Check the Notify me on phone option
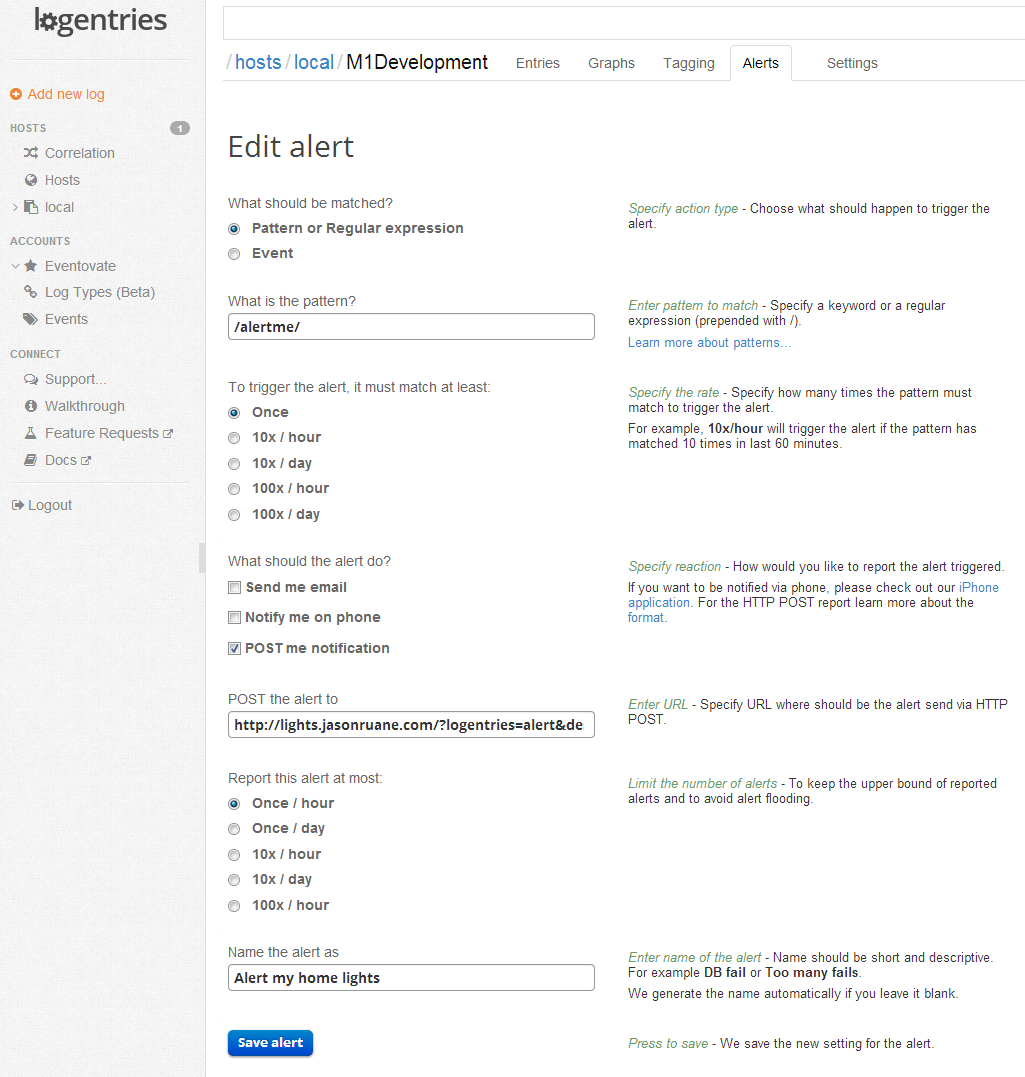This screenshot has width=1025, height=1077. coord(234,617)
